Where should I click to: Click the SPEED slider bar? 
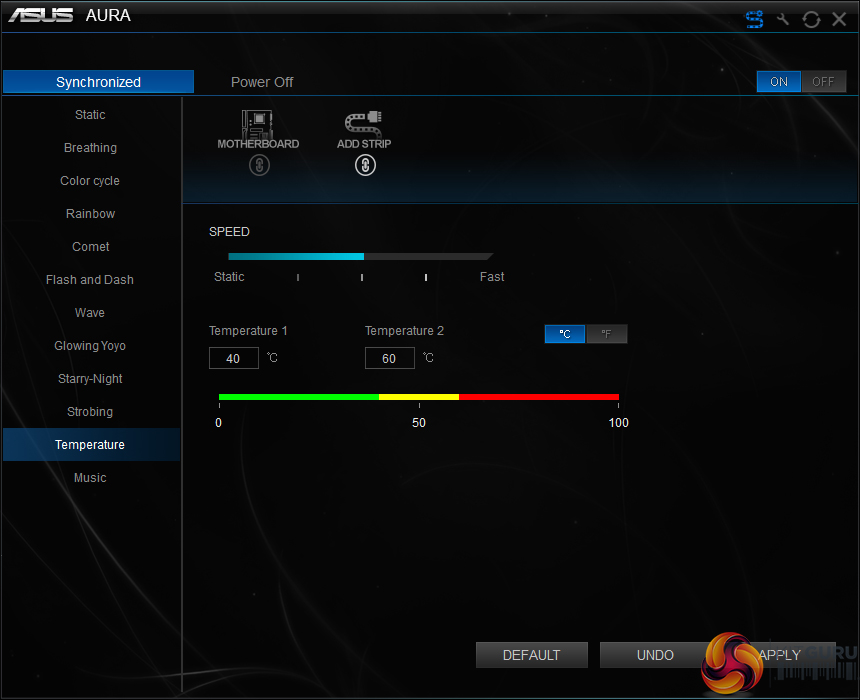click(x=360, y=256)
